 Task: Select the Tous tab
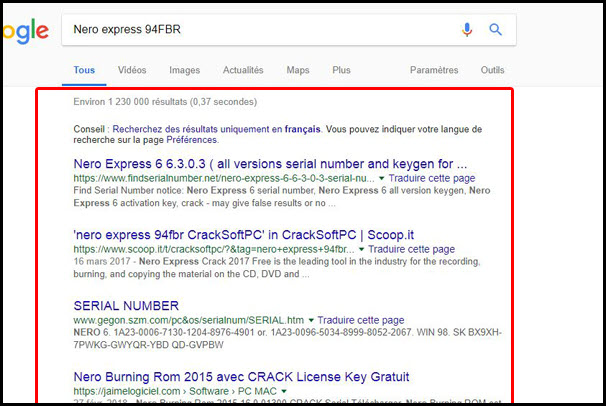coord(84,70)
